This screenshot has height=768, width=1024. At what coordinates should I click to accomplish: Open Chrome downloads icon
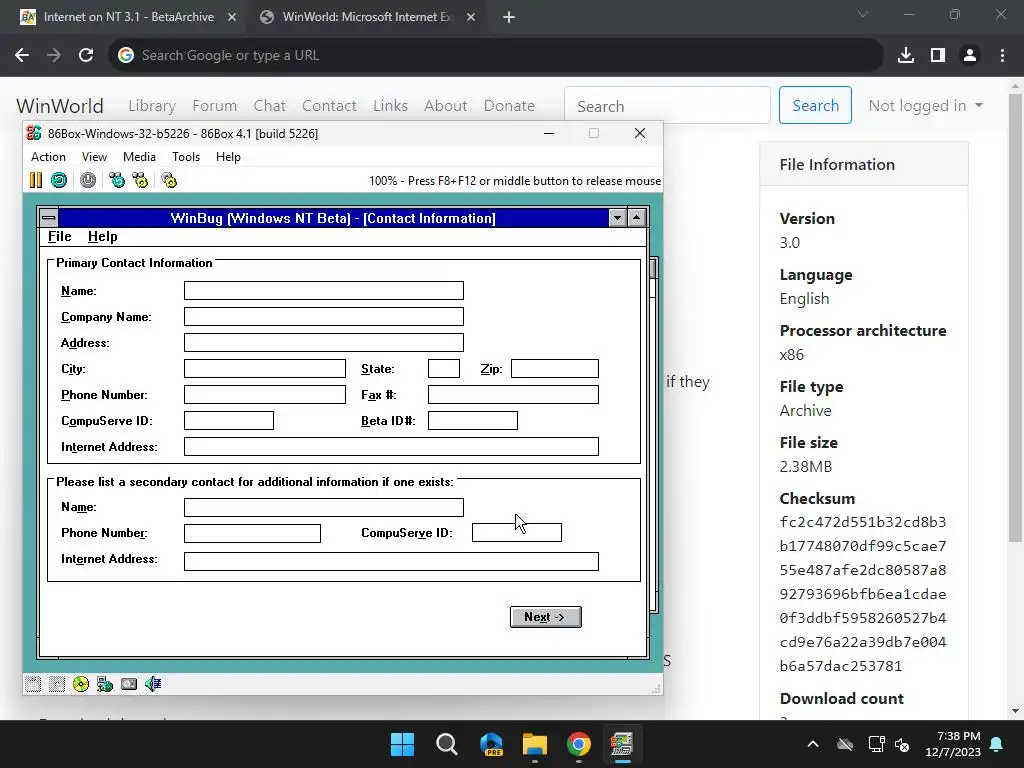(x=906, y=56)
